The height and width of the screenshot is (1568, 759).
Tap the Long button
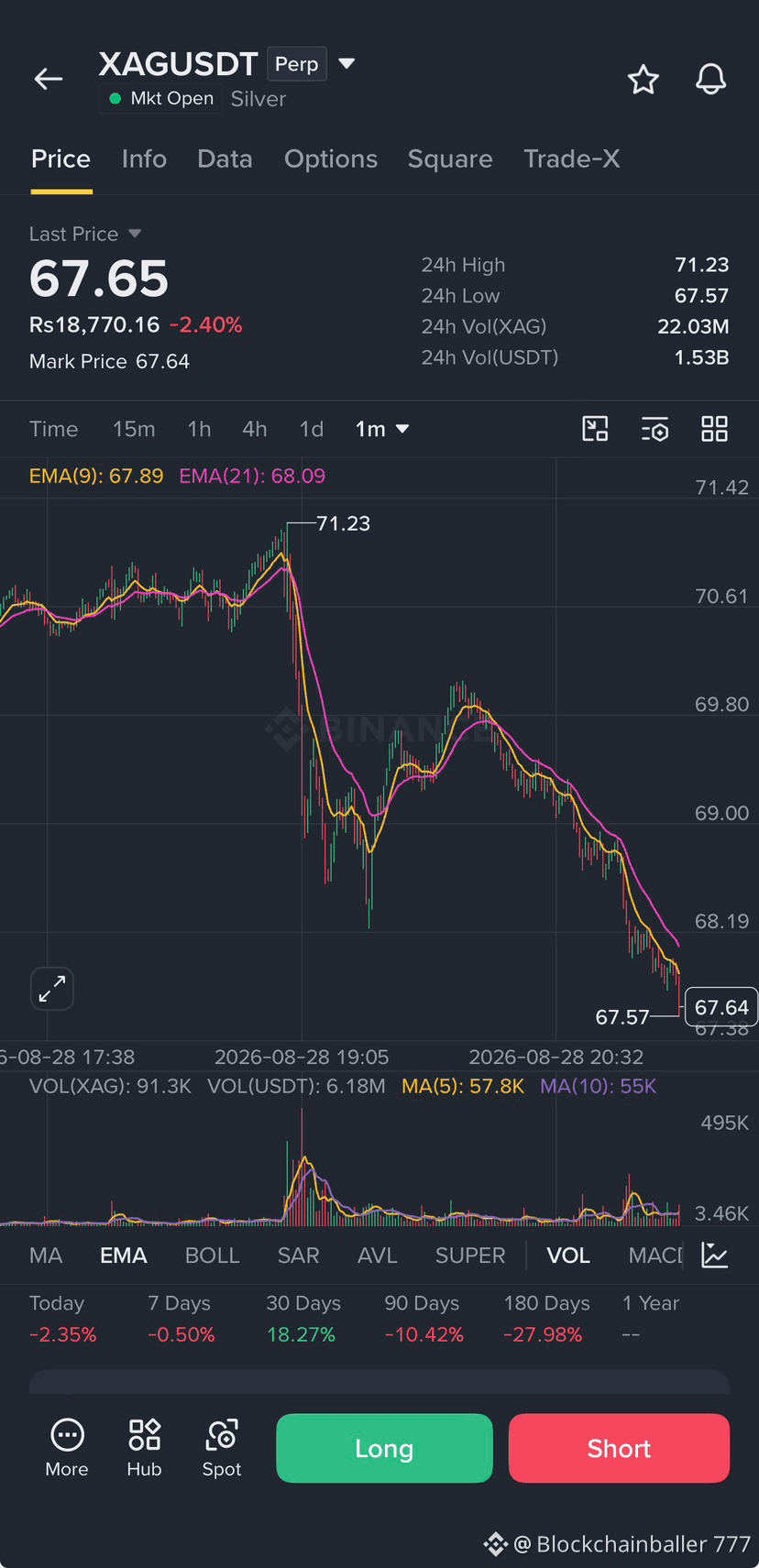click(384, 1448)
